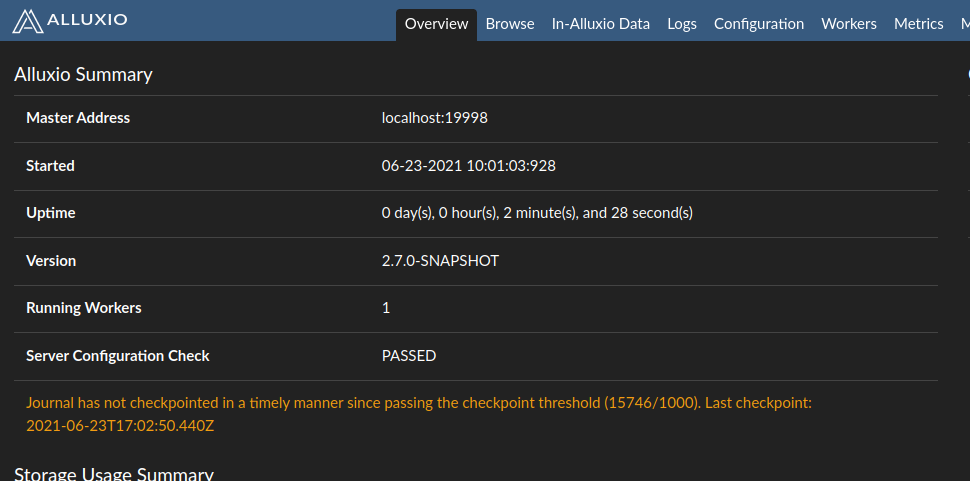Select the Running Workers label
The image size is (970, 481).
[x=84, y=308]
